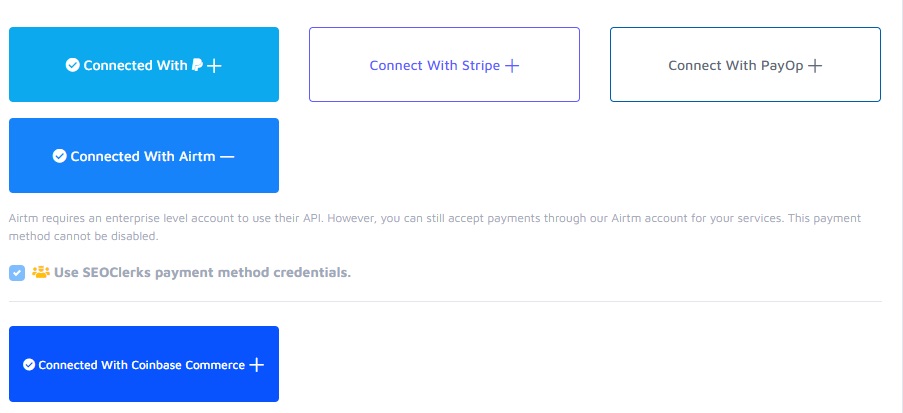The width and height of the screenshot is (903, 413).
Task: Click the Connected With Airtm button
Action: click(144, 156)
